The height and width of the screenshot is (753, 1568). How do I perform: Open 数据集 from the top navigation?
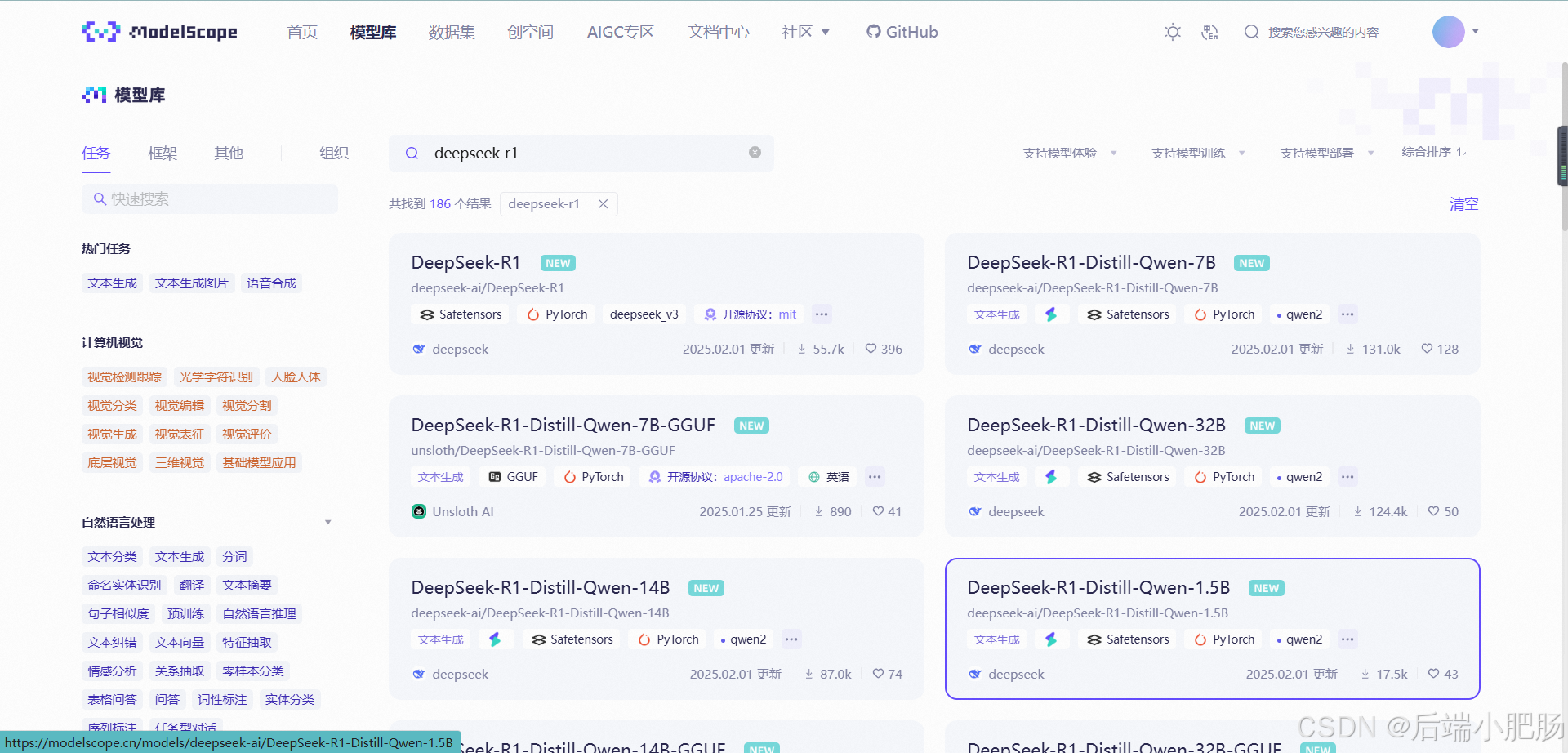pyautogui.click(x=452, y=32)
